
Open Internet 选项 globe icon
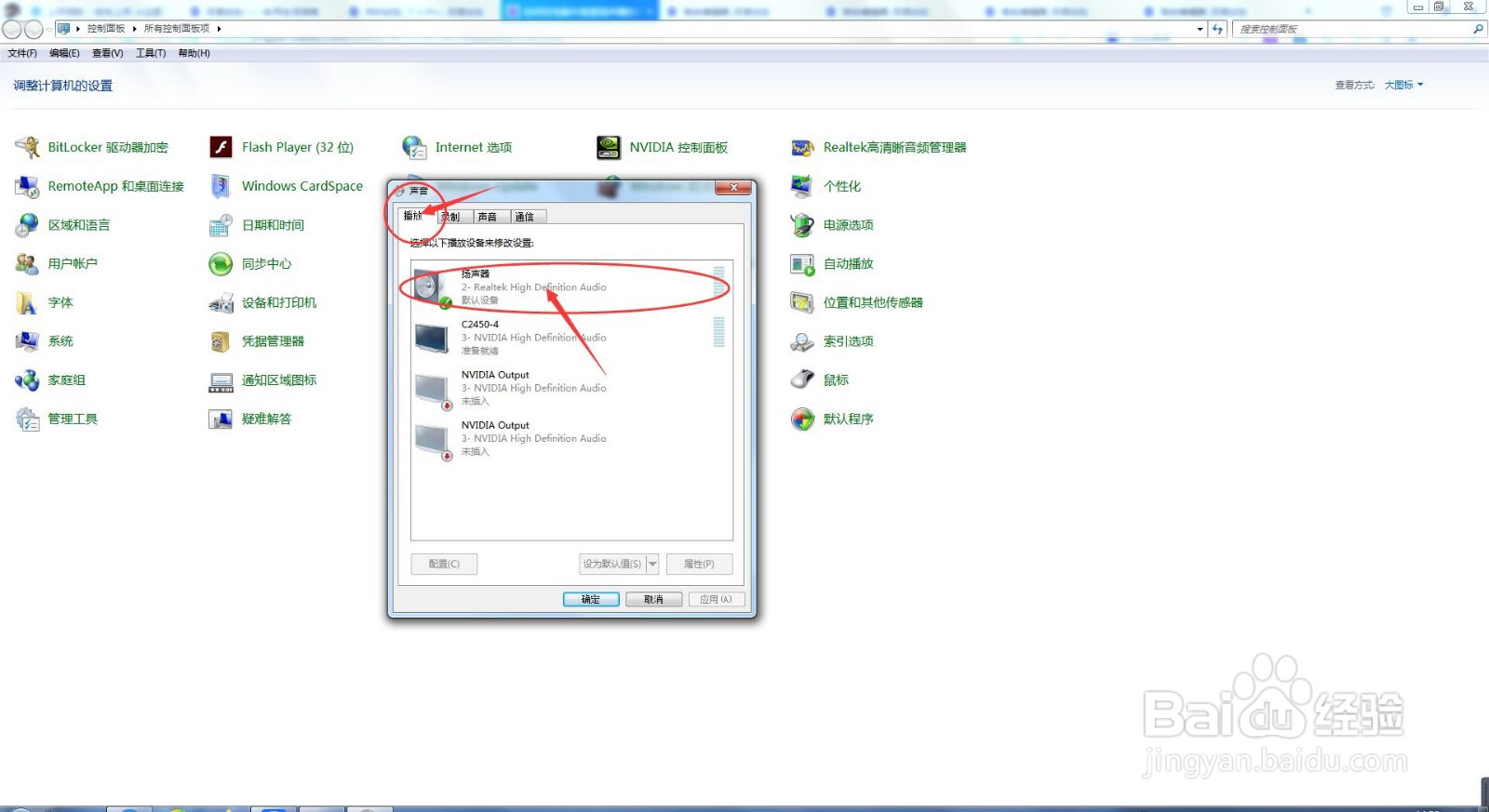(x=414, y=147)
